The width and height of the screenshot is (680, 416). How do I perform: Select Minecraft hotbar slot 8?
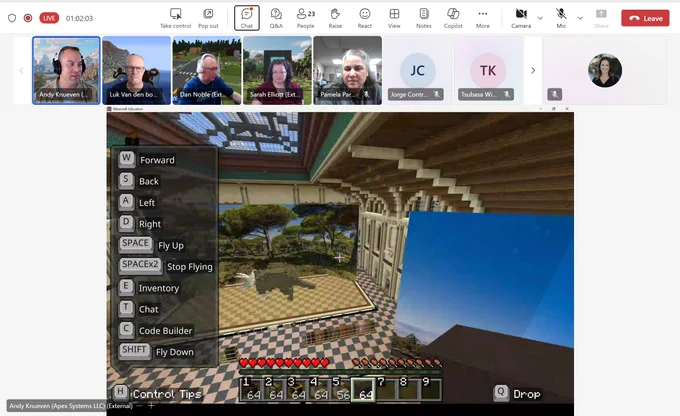coord(409,389)
